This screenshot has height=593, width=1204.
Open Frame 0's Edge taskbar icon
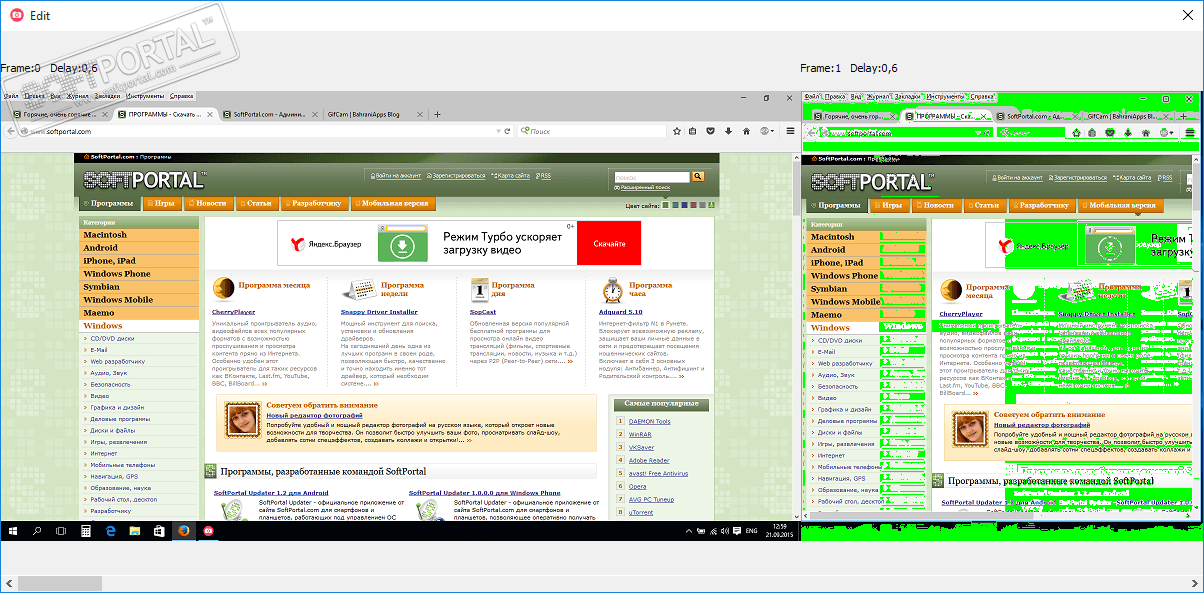[111, 532]
